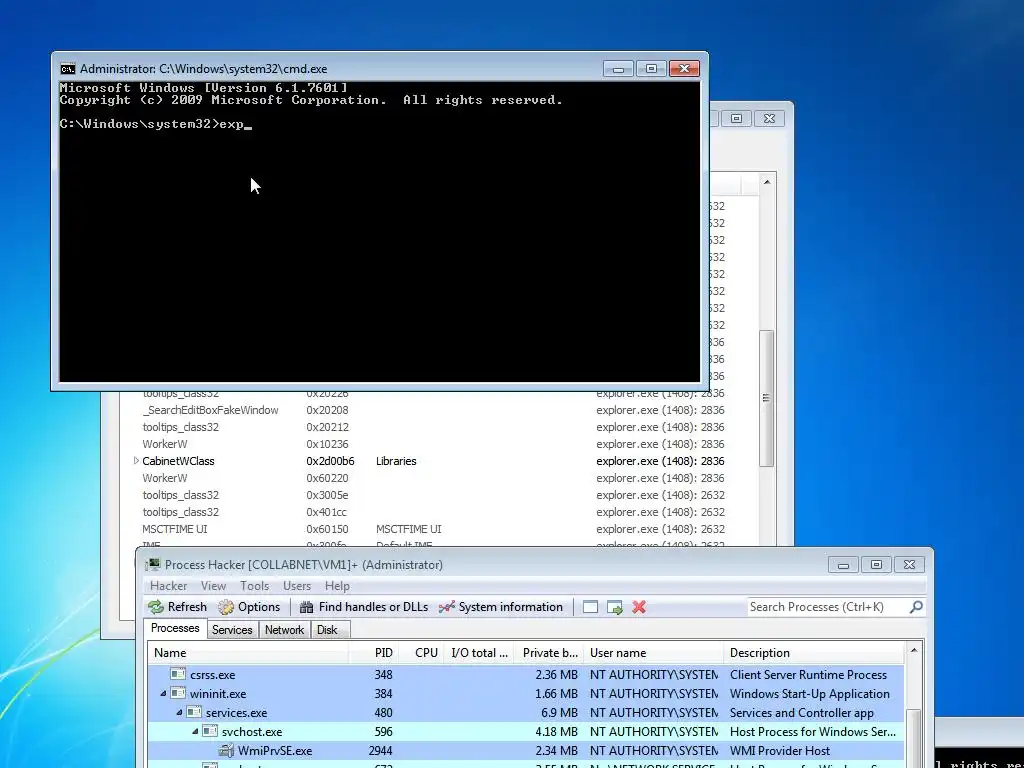Click PID 2944 cell
Image resolution: width=1024 pixels, height=768 pixels.
pos(380,751)
